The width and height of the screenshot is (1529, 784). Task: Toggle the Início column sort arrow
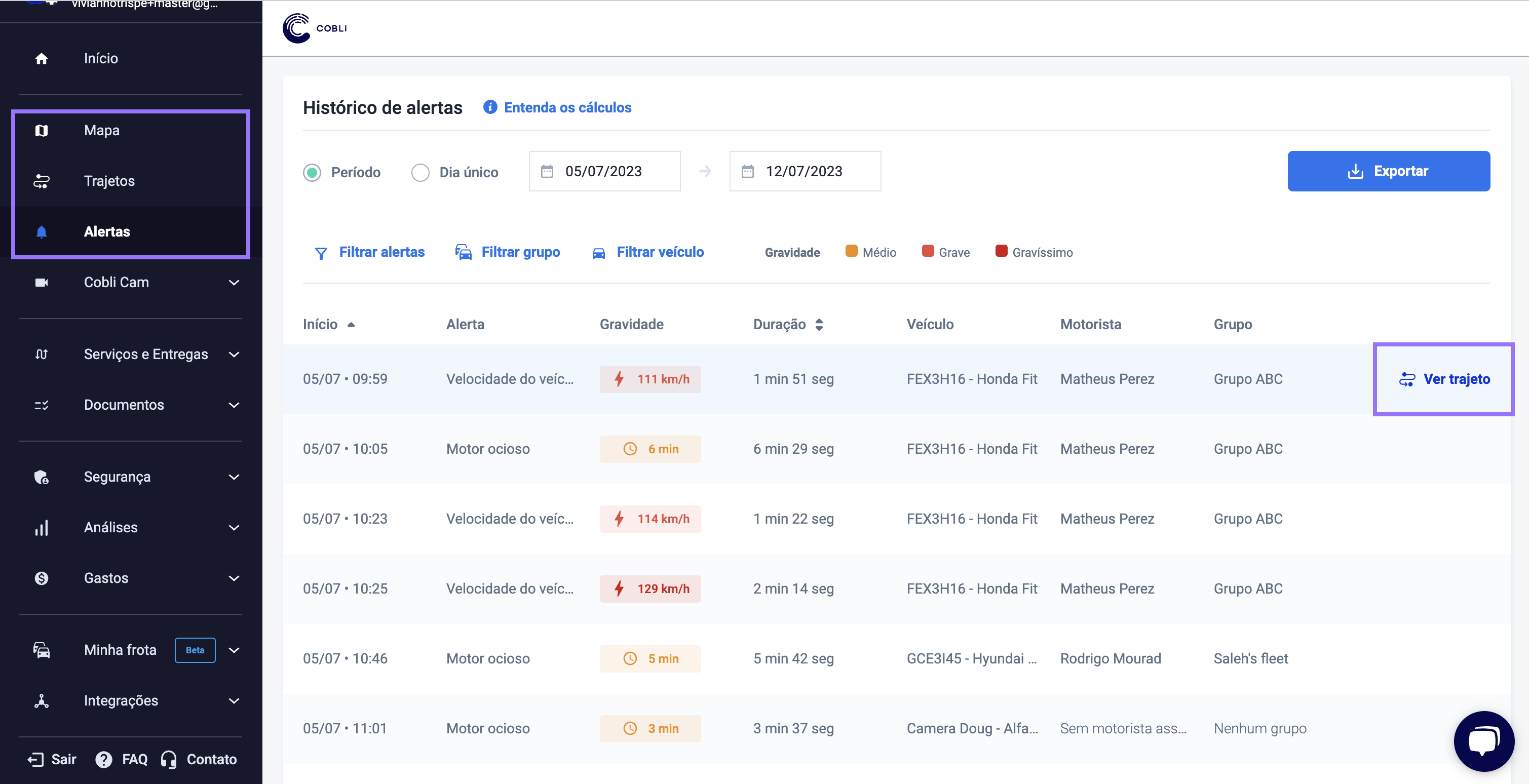pos(351,325)
